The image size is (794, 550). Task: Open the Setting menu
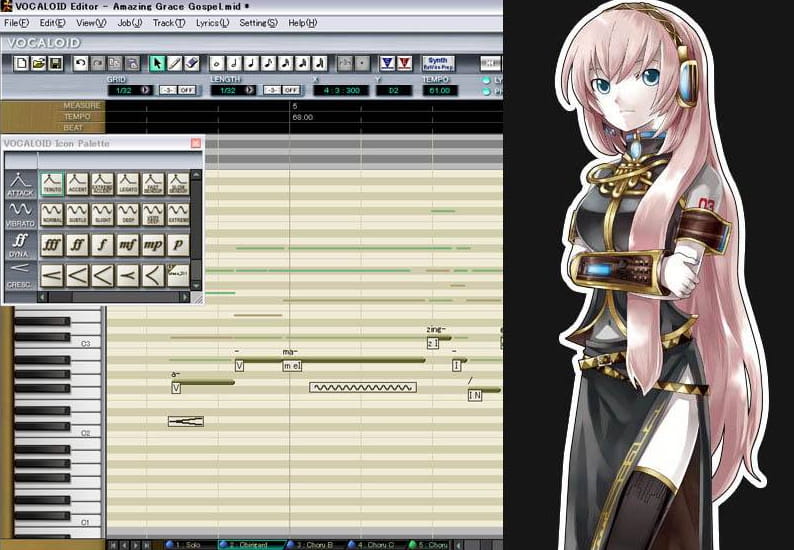(258, 23)
